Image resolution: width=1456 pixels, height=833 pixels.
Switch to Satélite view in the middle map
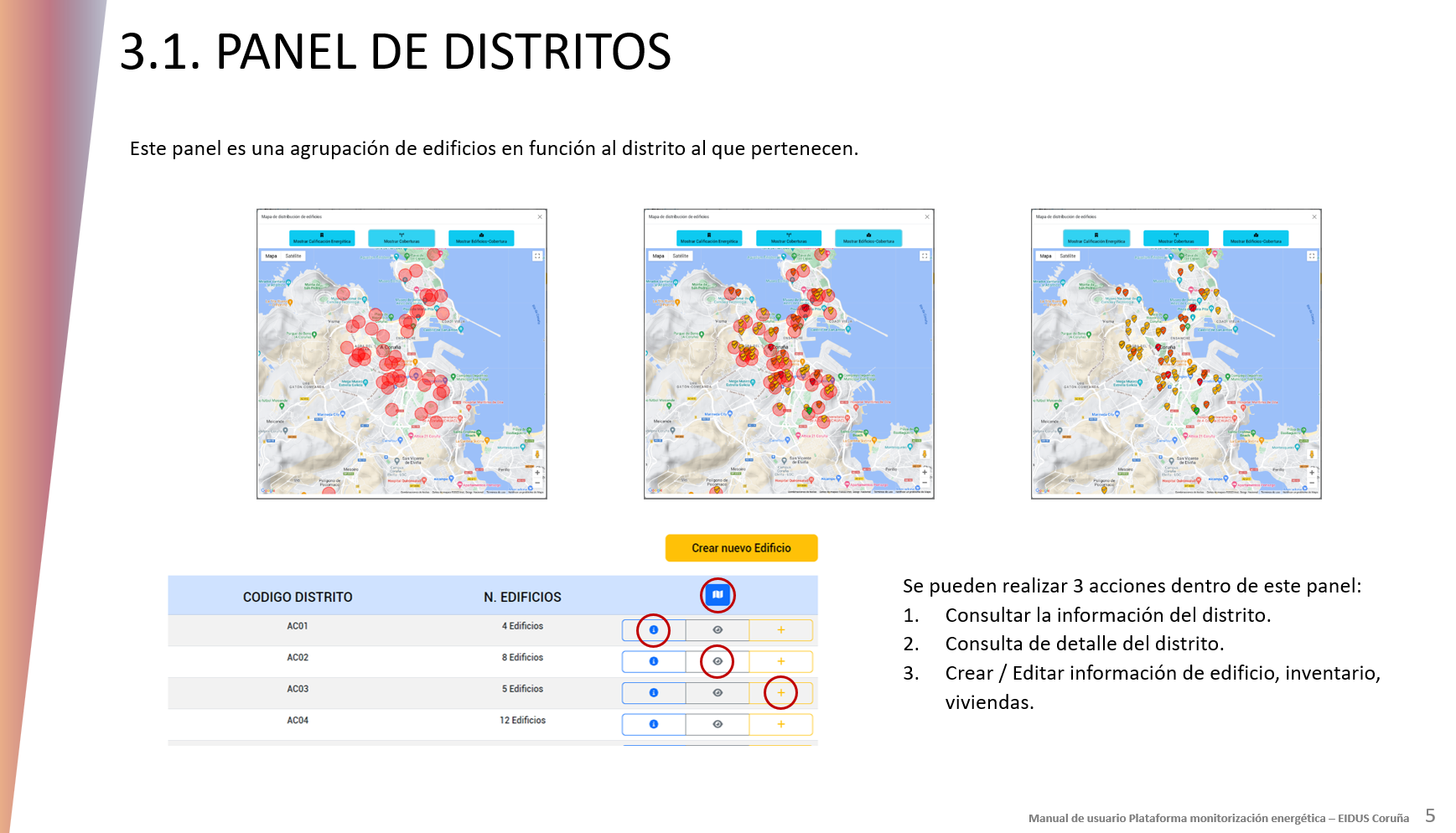tap(681, 256)
